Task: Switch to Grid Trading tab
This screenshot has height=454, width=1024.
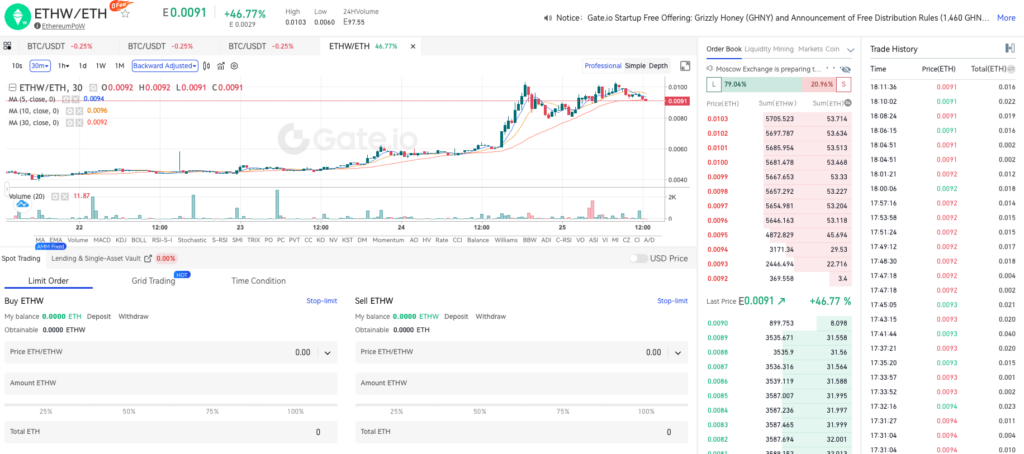Action: coord(153,281)
